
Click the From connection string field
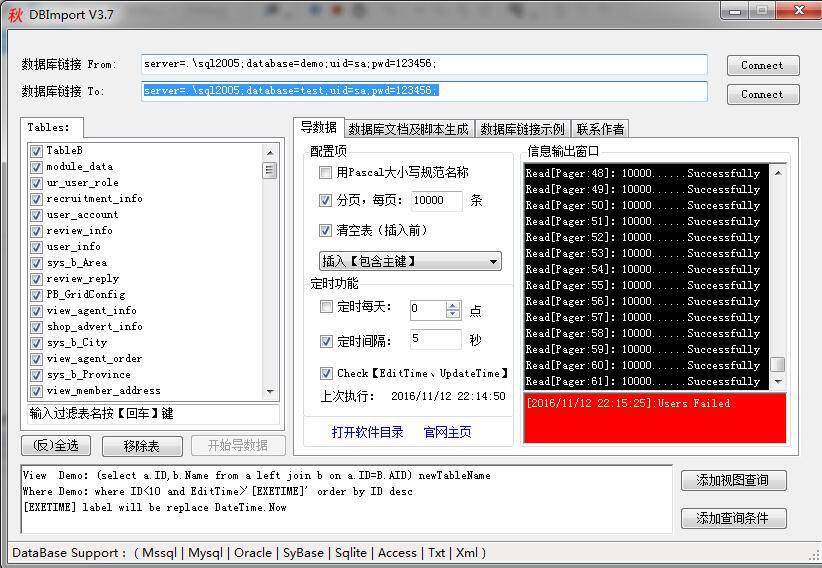point(424,64)
